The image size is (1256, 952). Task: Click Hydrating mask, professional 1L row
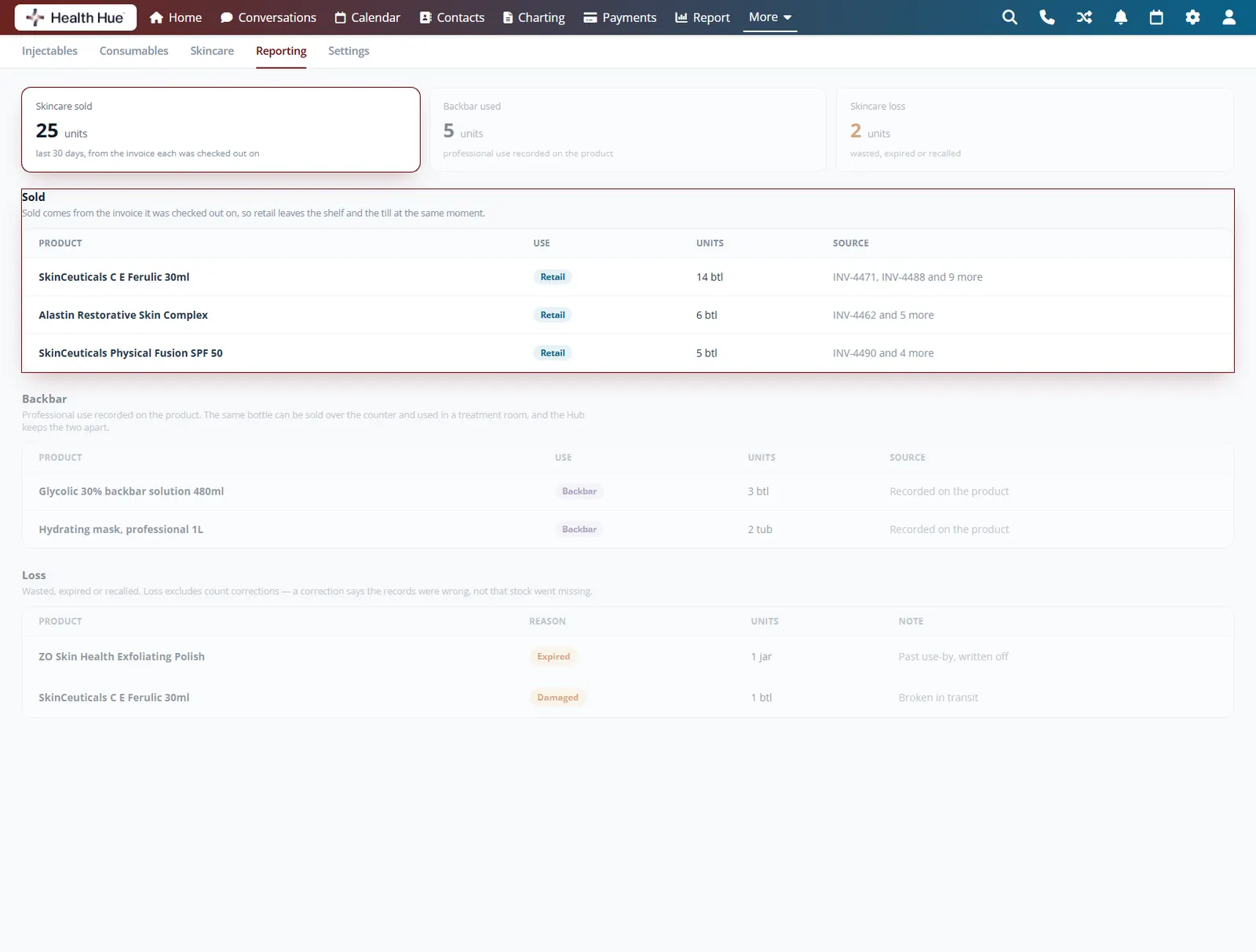[628, 529]
